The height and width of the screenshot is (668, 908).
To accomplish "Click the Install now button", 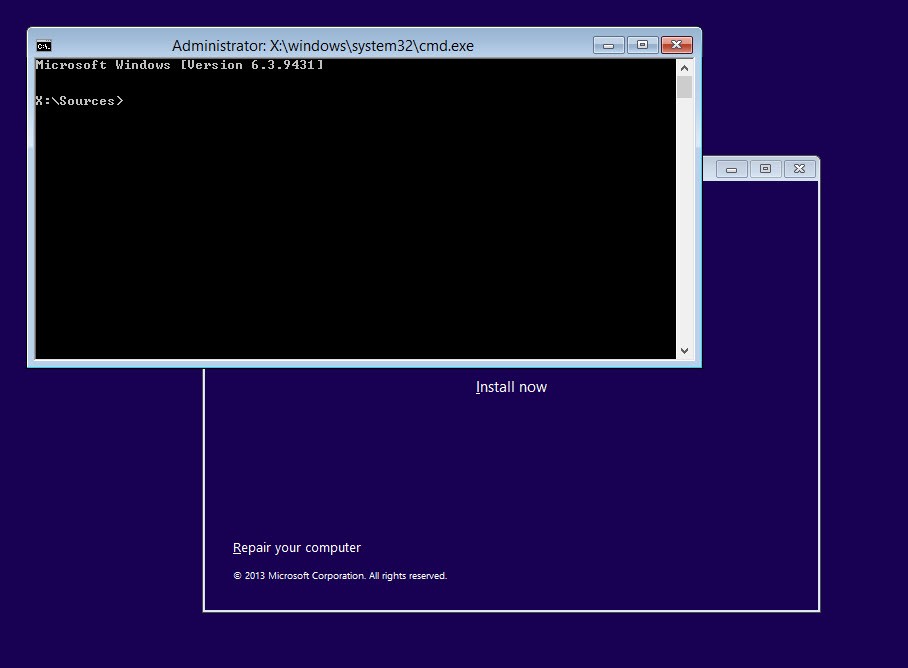I will 511,387.
